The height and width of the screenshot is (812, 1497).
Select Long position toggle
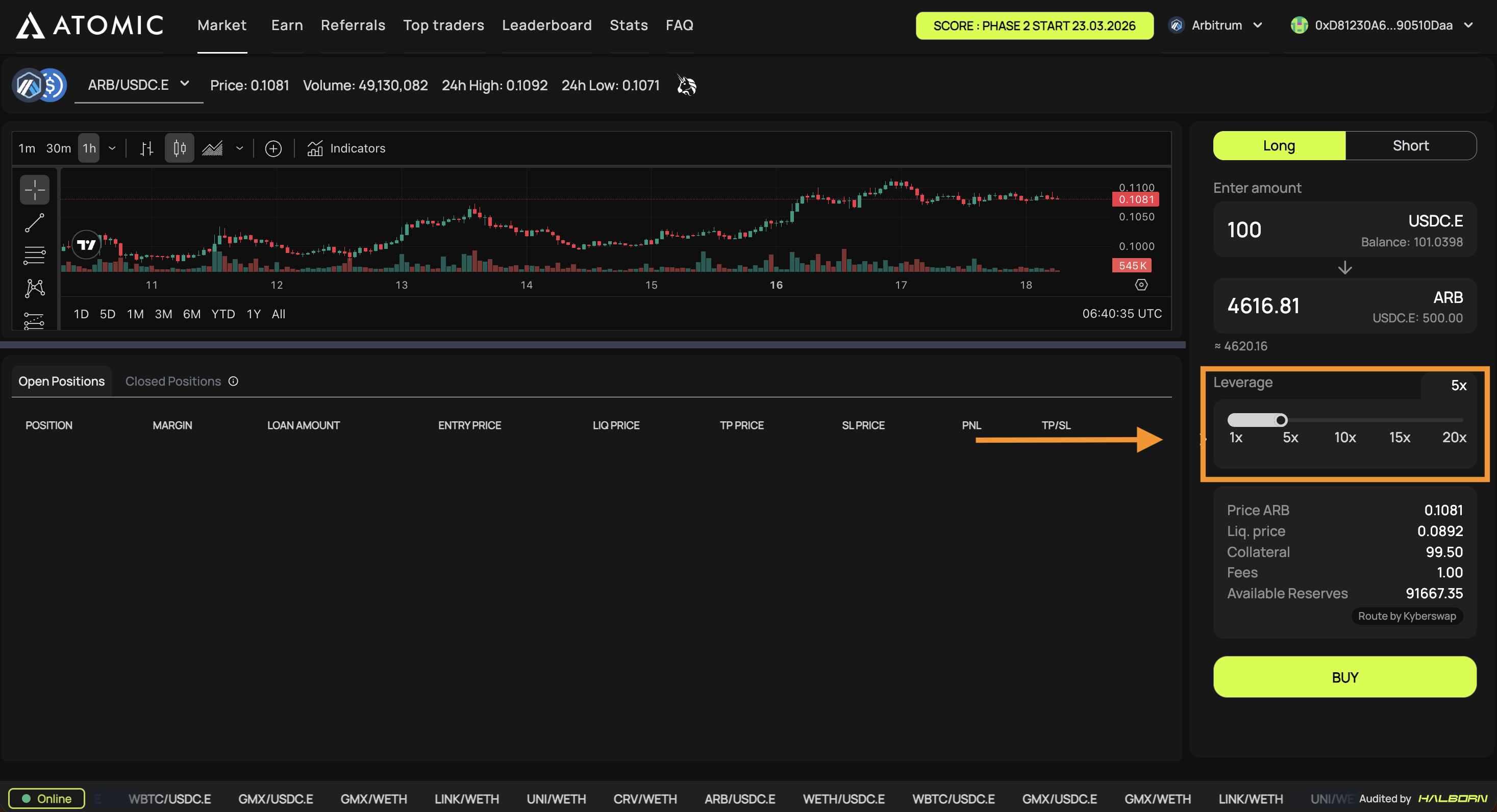1279,146
